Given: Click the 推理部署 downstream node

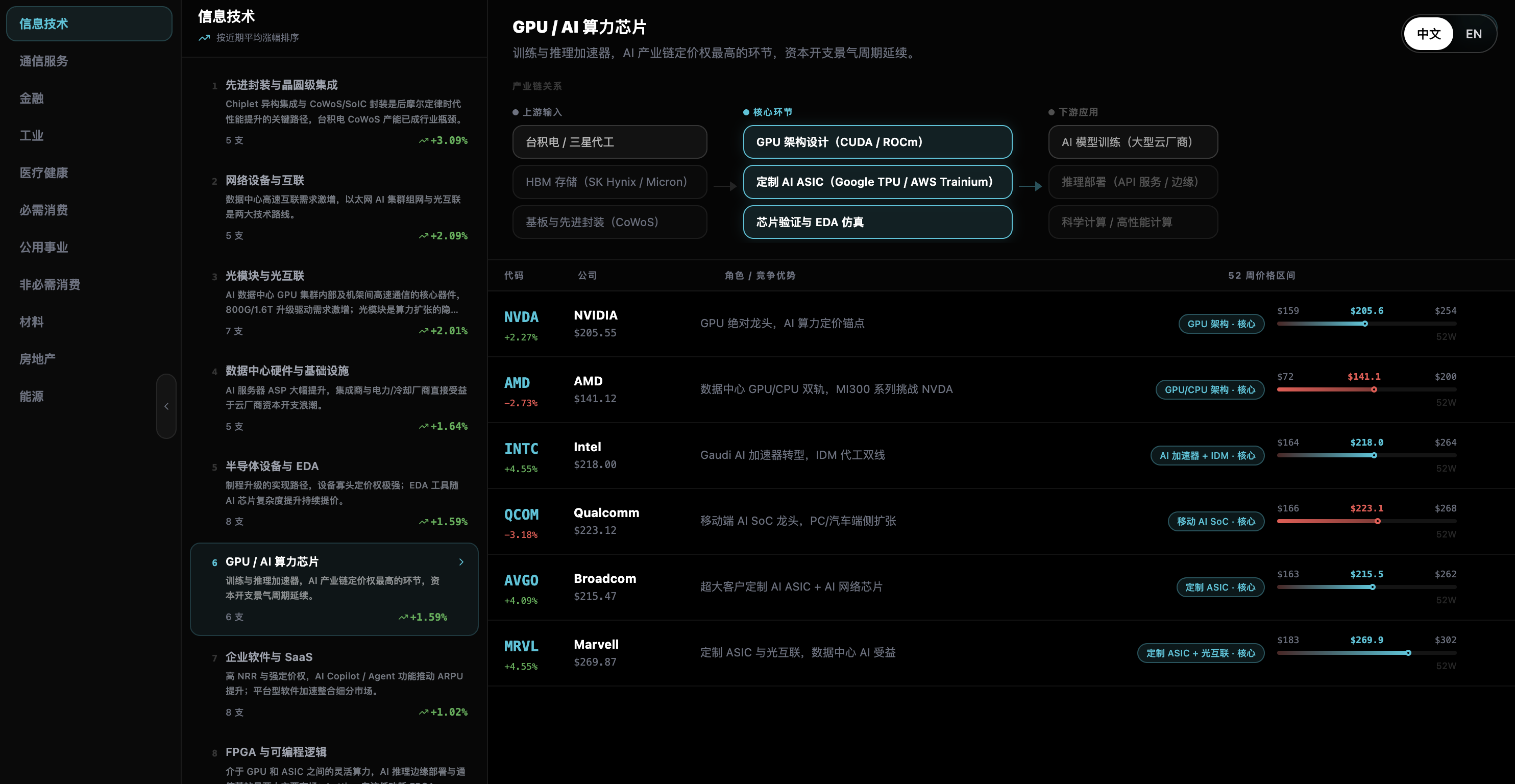Looking at the screenshot, I should coord(1133,182).
